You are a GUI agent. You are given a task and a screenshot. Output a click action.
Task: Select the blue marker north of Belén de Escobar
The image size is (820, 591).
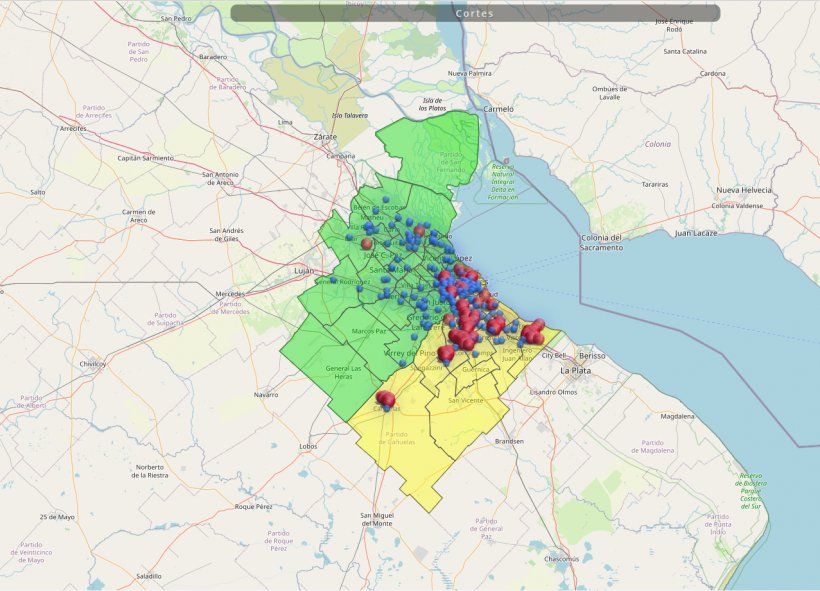385,199
